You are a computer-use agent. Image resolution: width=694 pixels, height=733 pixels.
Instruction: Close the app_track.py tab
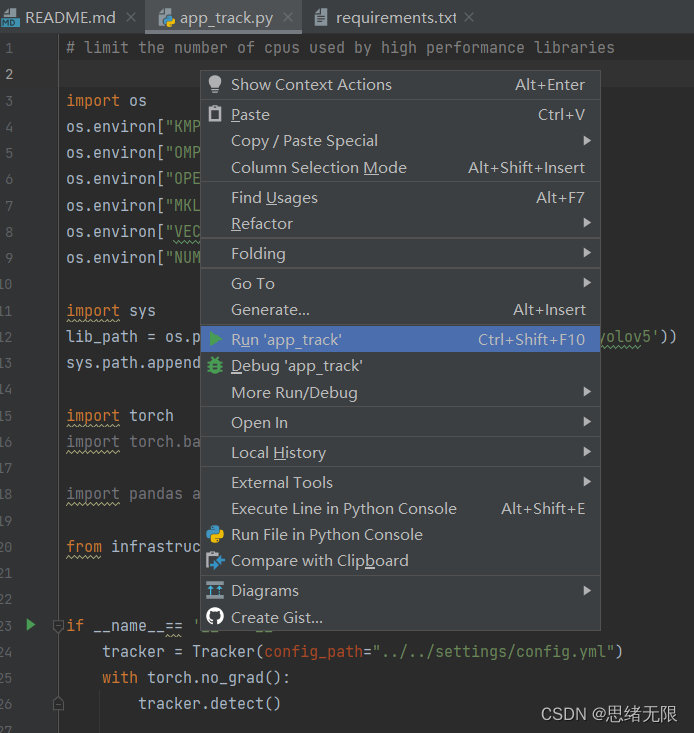tap(288, 17)
